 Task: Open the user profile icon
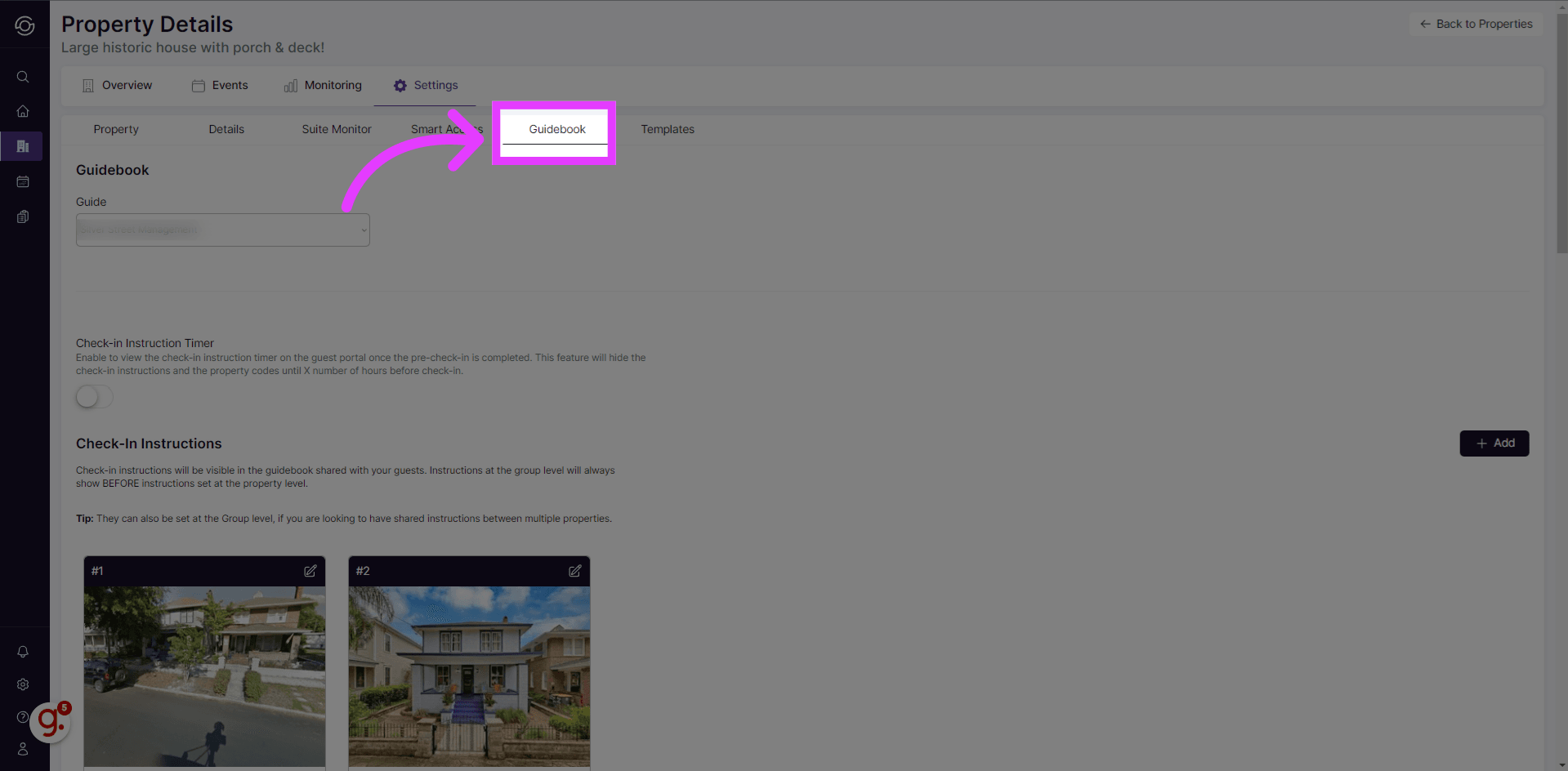pos(22,749)
